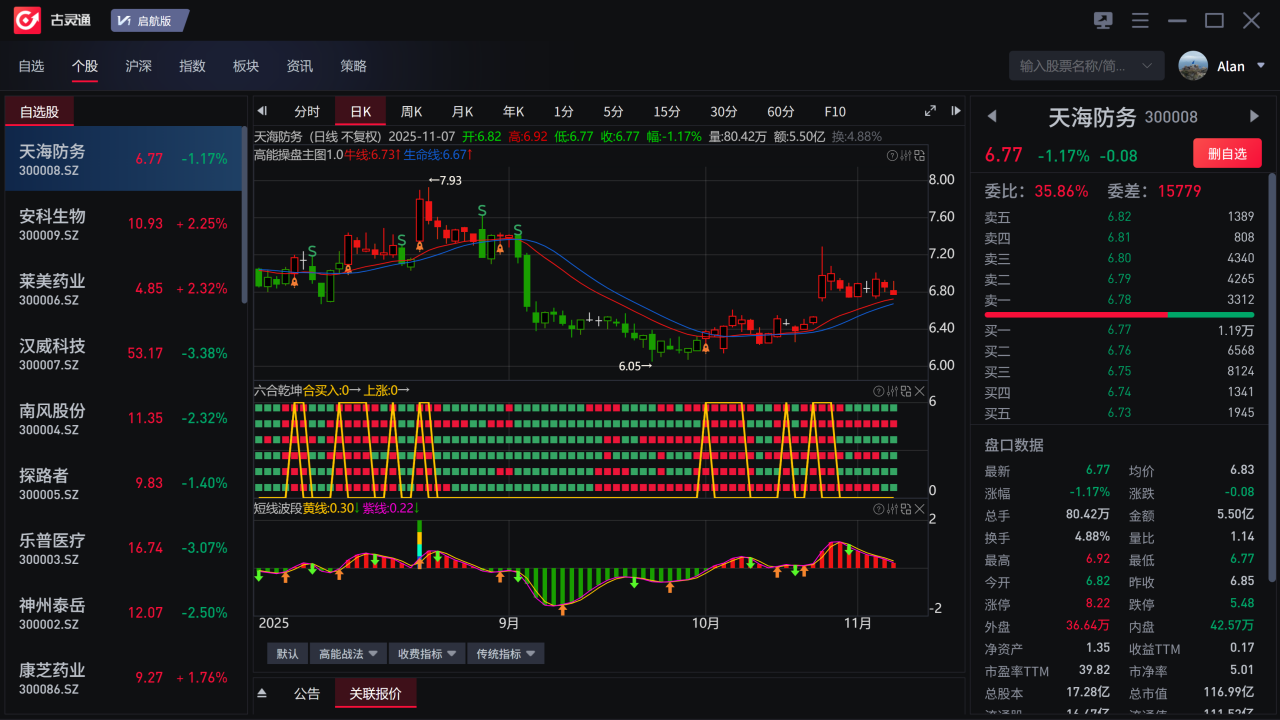Image resolution: width=1280 pixels, height=720 pixels.
Task: Click the 古灵通 app logo
Action: click(x=26, y=19)
